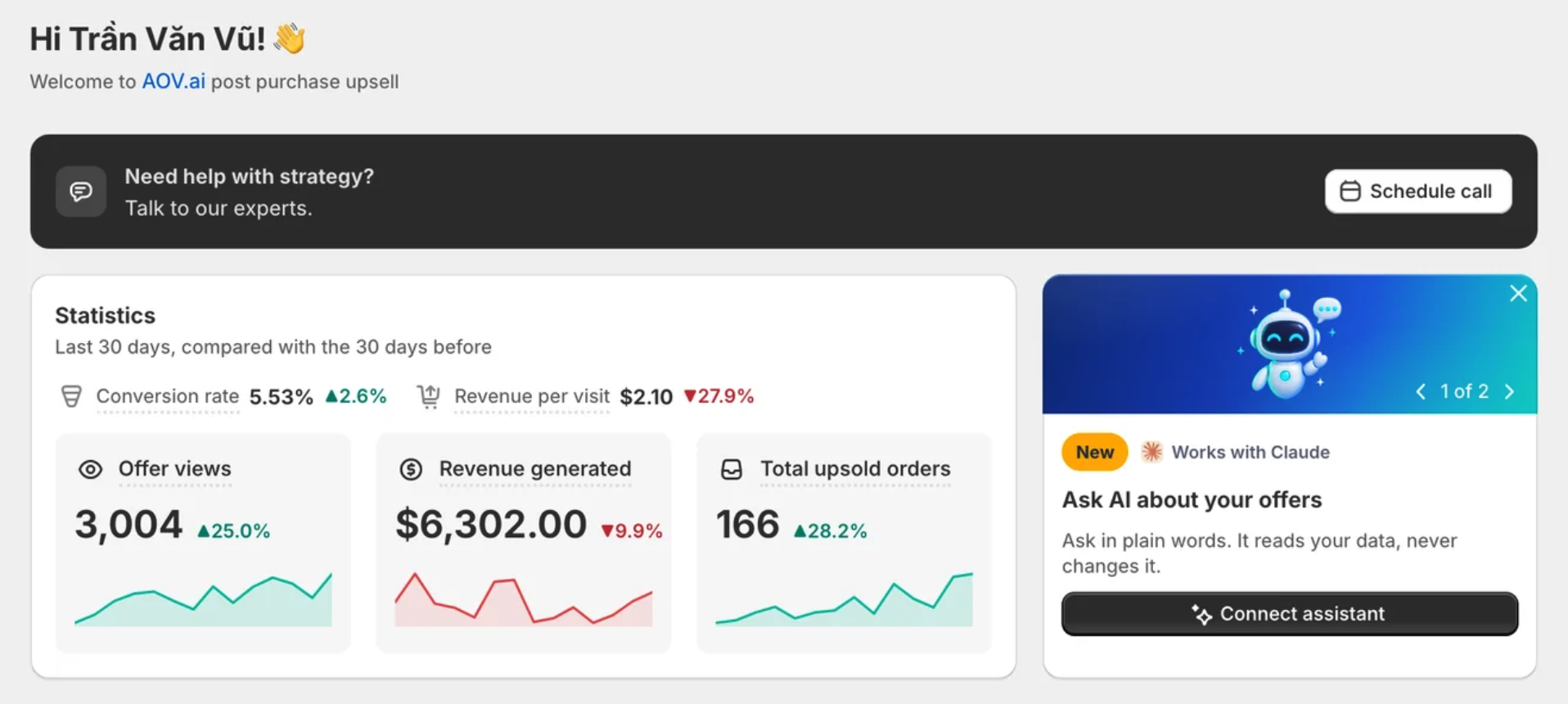
Task: Click the 28.2% increase indicator
Action: pos(831,531)
